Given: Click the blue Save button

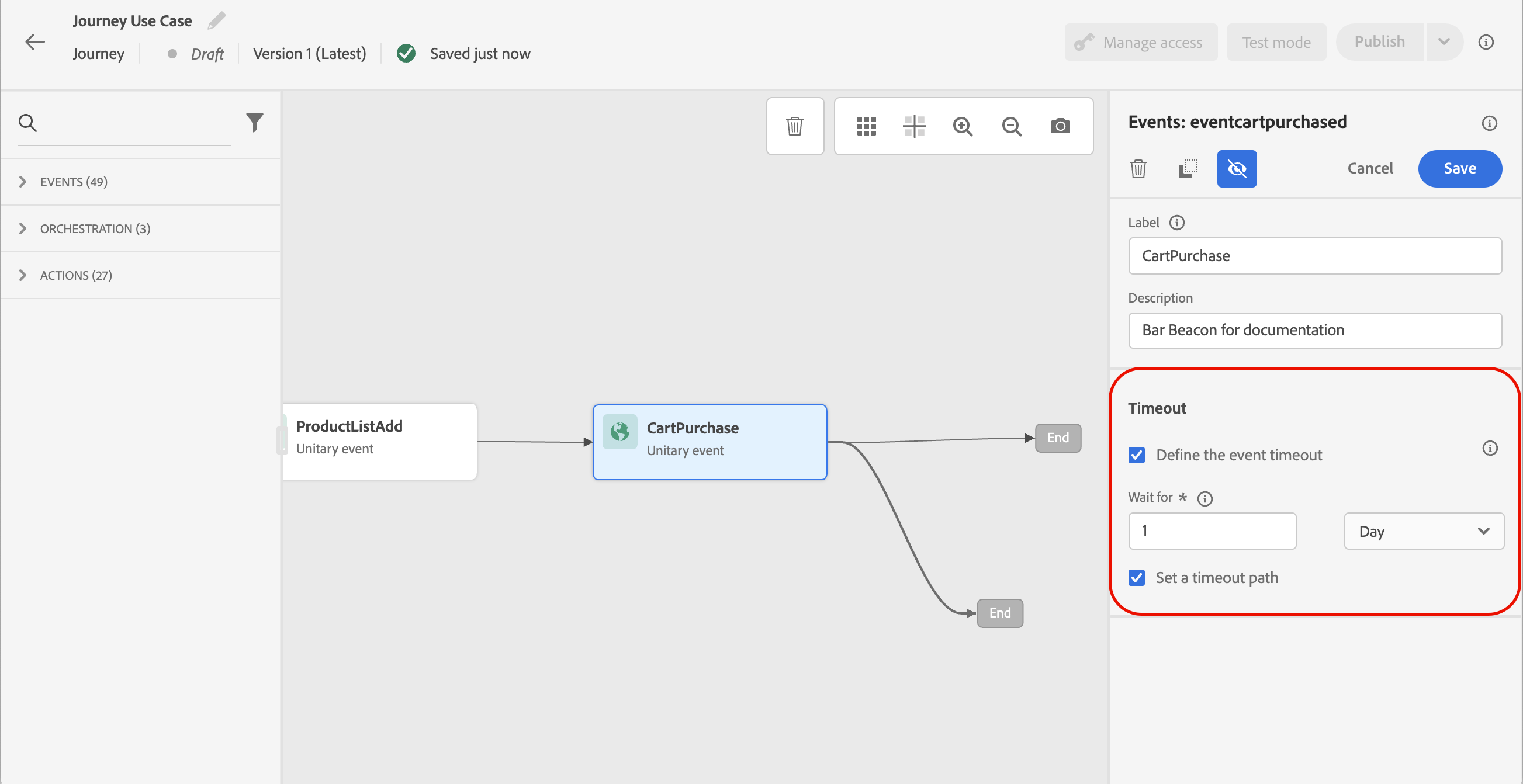Looking at the screenshot, I should 1459,168.
